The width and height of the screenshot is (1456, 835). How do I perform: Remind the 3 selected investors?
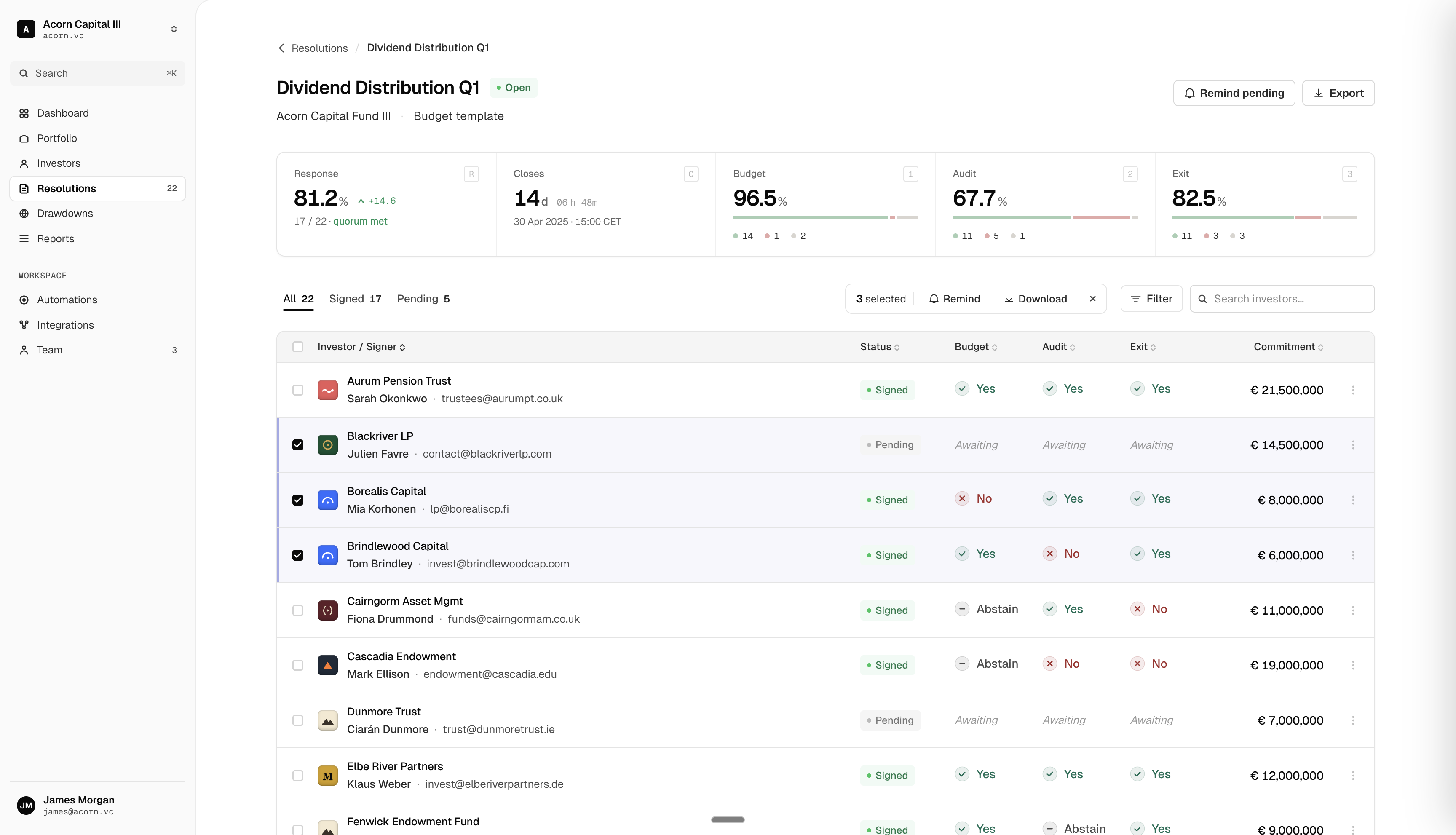click(x=955, y=299)
